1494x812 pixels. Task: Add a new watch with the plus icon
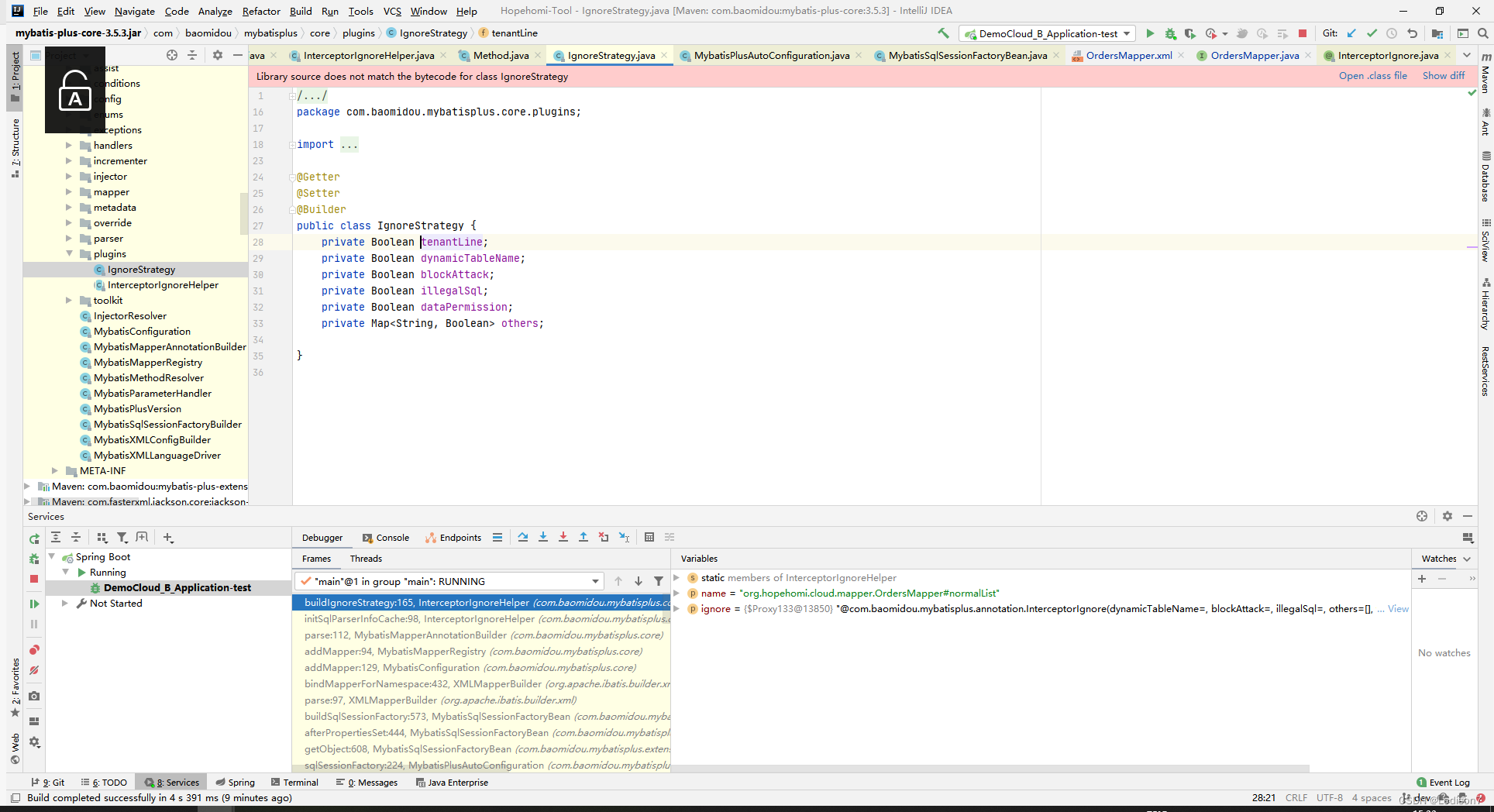1422,578
